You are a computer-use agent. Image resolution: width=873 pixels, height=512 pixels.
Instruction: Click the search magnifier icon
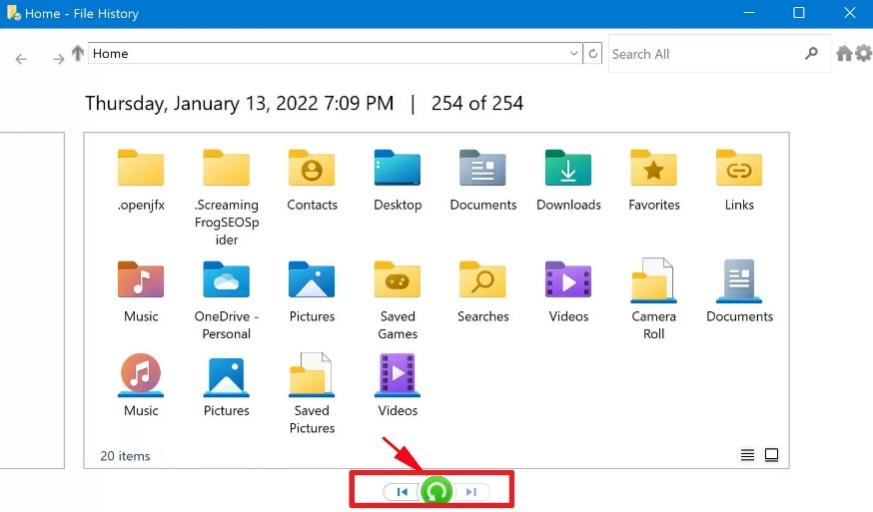pyautogui.click(x=811, y=53)
